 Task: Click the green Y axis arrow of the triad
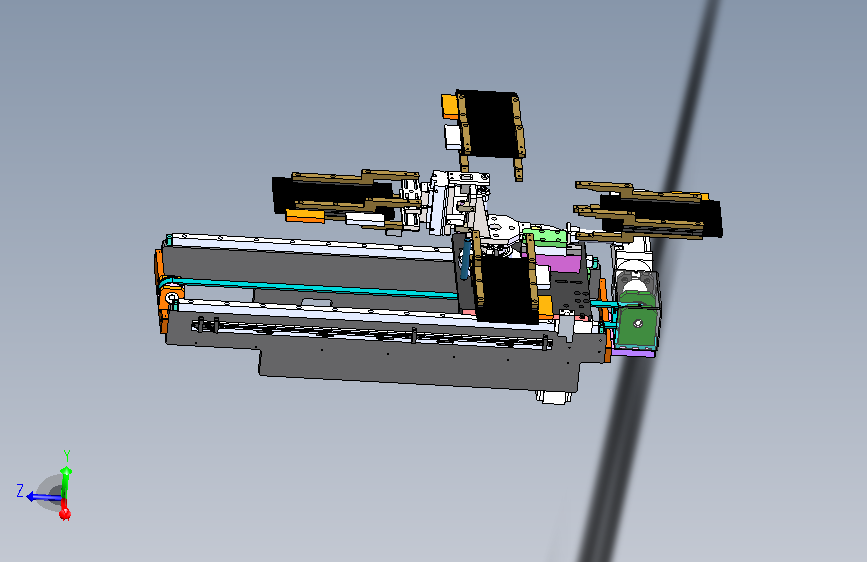[x=66, y=480]
